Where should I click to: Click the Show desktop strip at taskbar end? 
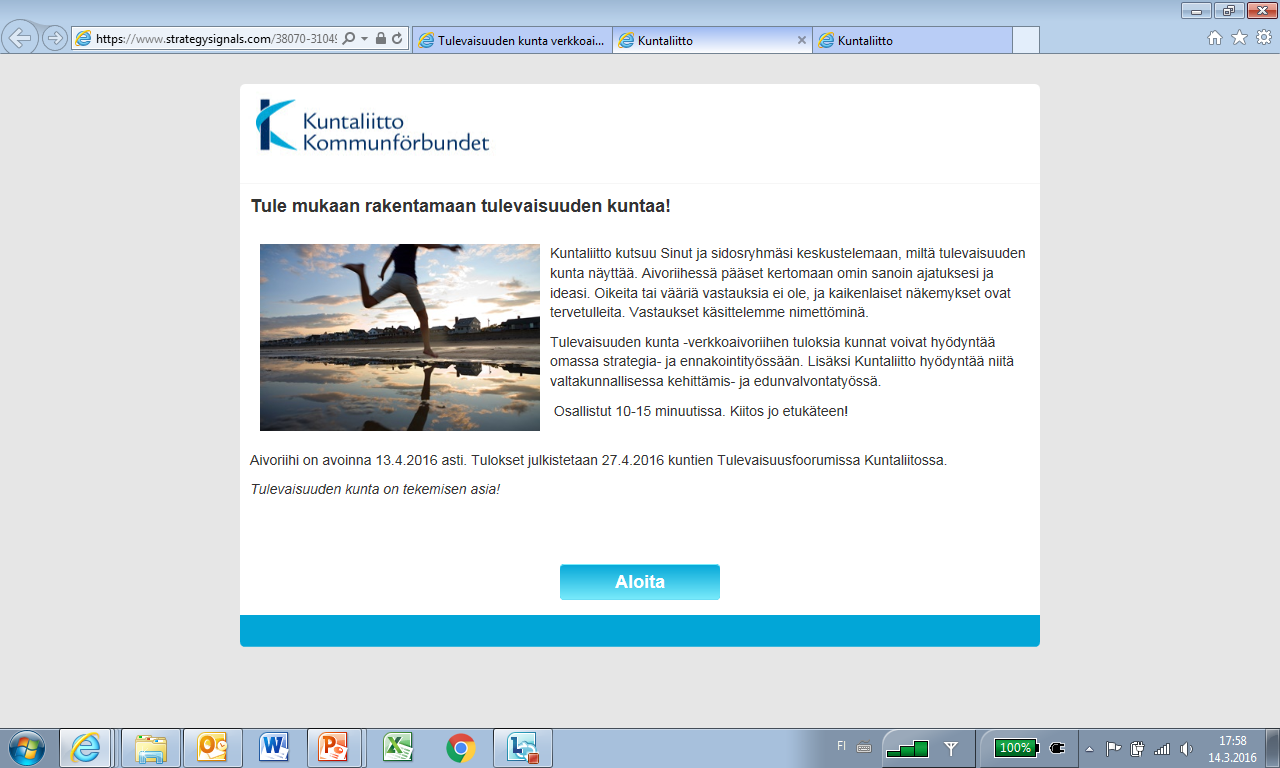click(x=1272, y=748)
